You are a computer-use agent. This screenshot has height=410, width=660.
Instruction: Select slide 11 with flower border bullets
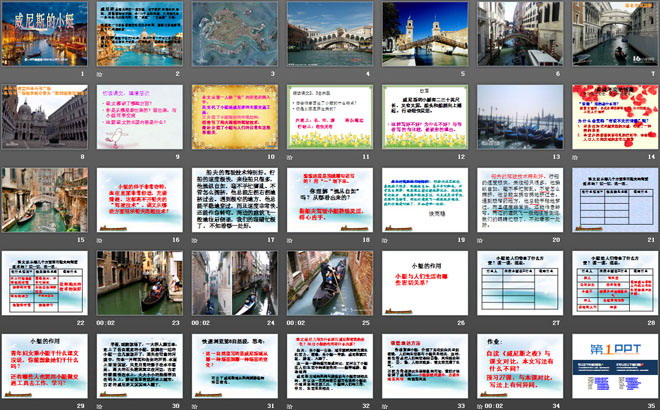[x=330, y=117]
